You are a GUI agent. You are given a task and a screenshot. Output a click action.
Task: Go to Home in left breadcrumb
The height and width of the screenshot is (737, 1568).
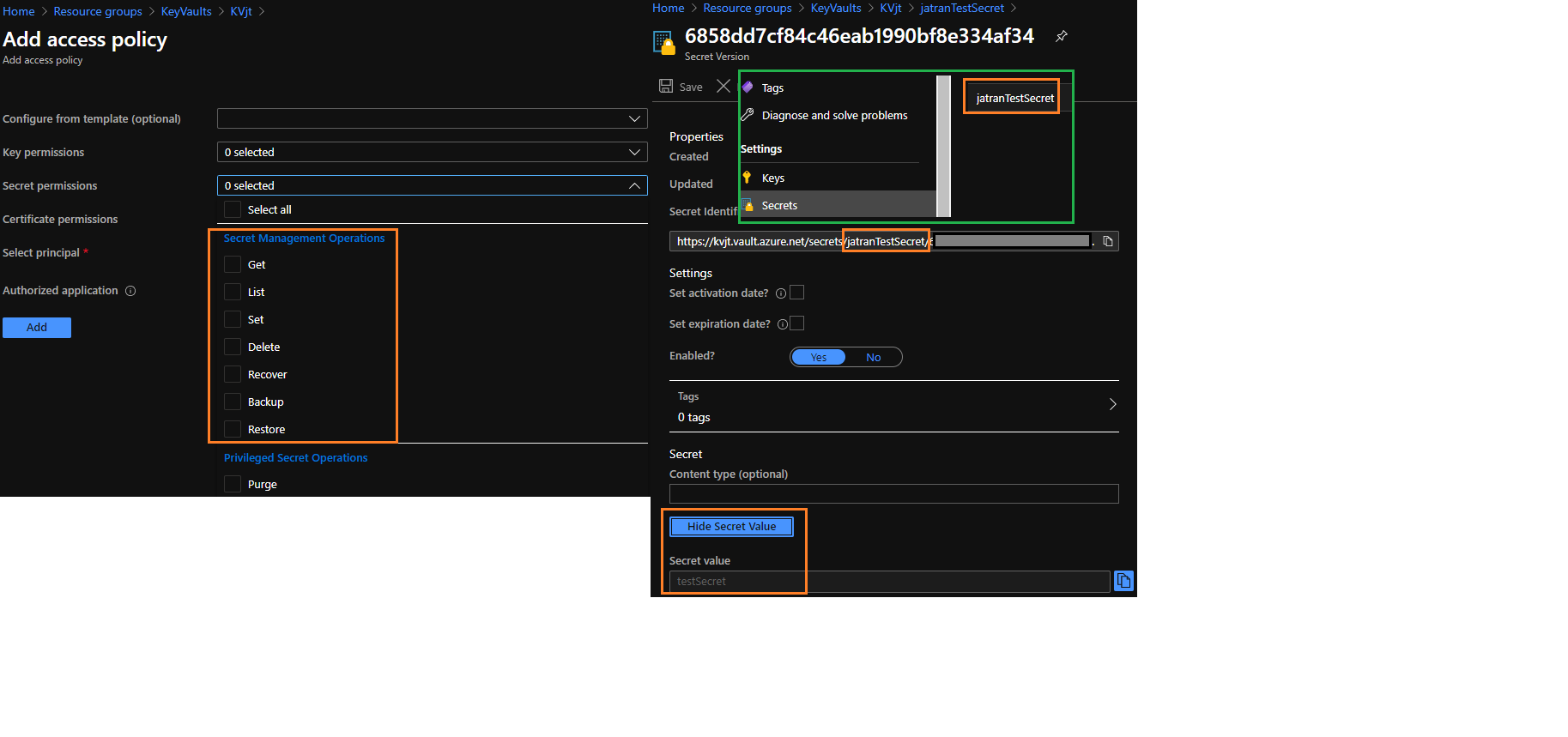(x=19, y=11)
